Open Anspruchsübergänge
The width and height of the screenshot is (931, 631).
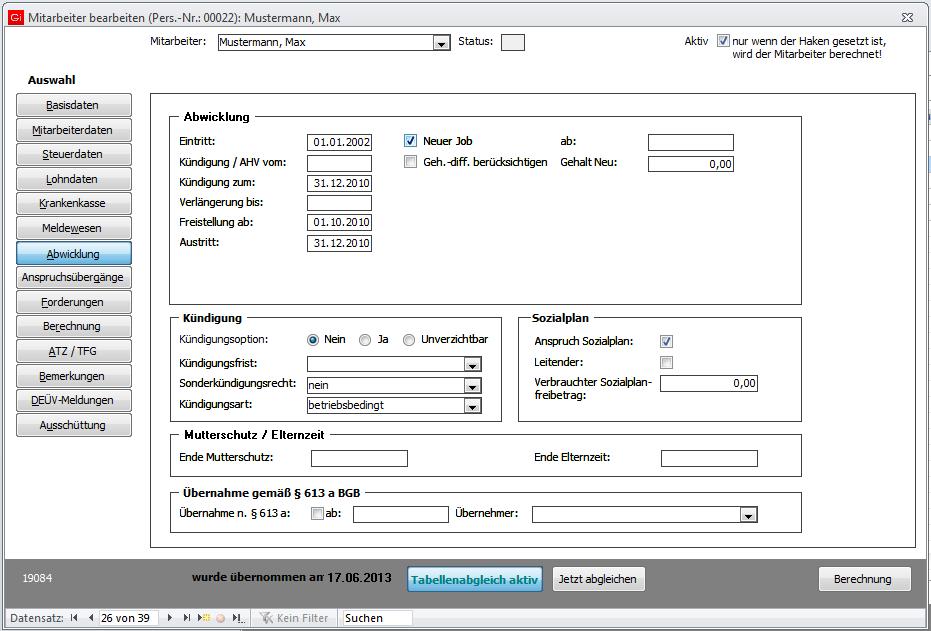pos(74,278)
